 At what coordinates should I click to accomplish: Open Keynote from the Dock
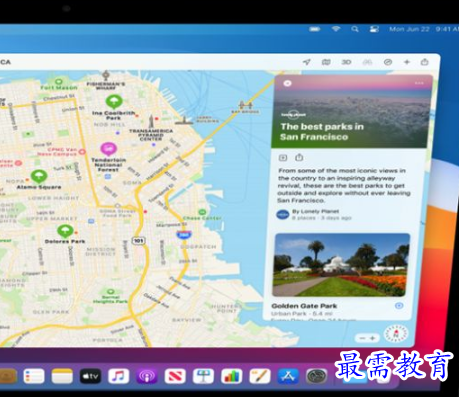(x=203, y=376)
